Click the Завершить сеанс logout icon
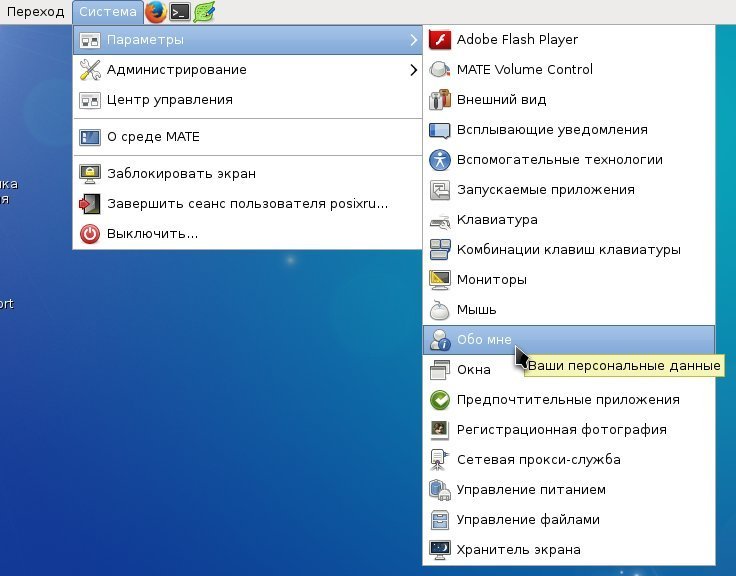The height and width of the screenshot is (576, 736). point(90,204)
